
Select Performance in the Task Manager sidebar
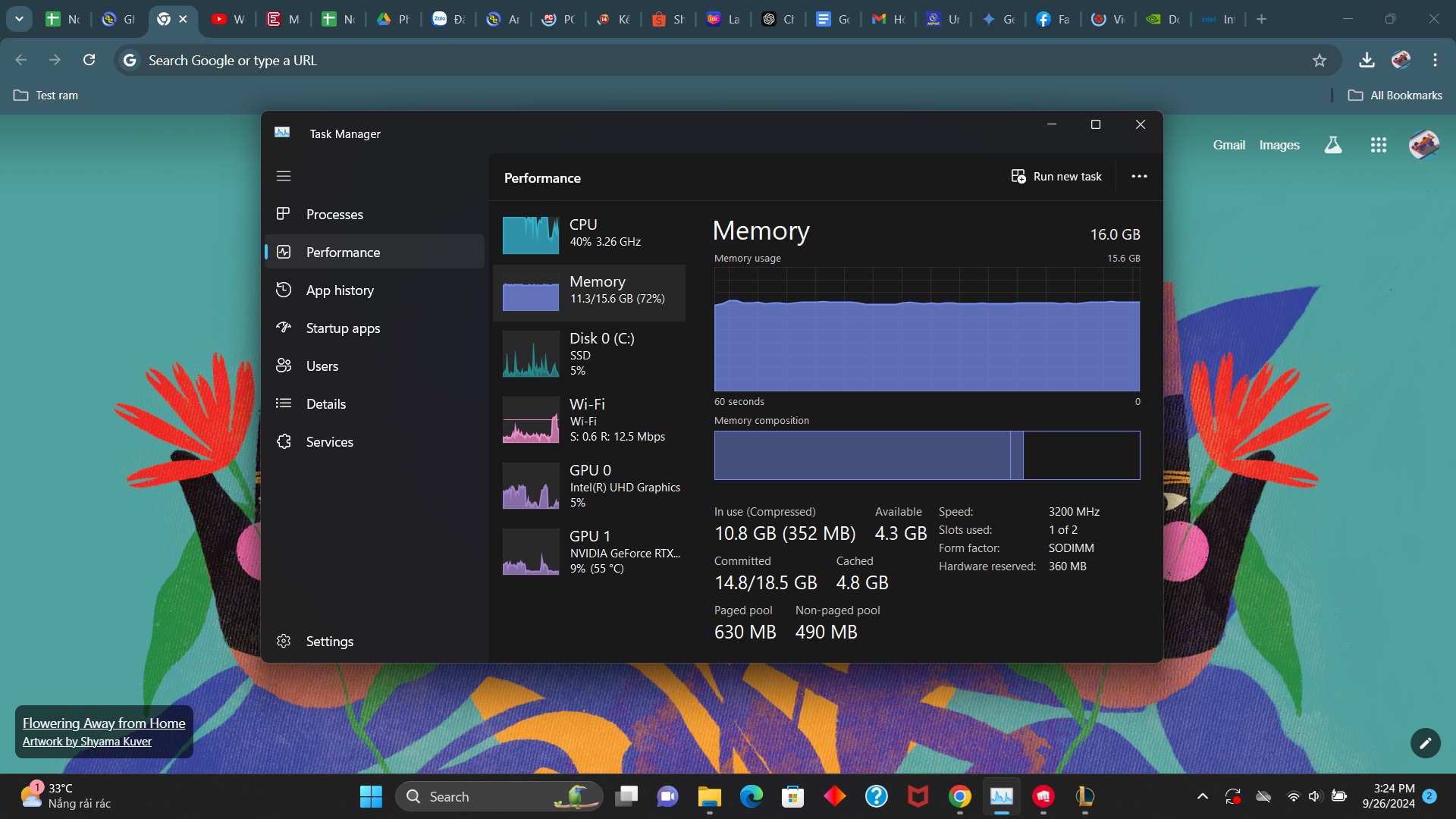click(x=375, y=253)
